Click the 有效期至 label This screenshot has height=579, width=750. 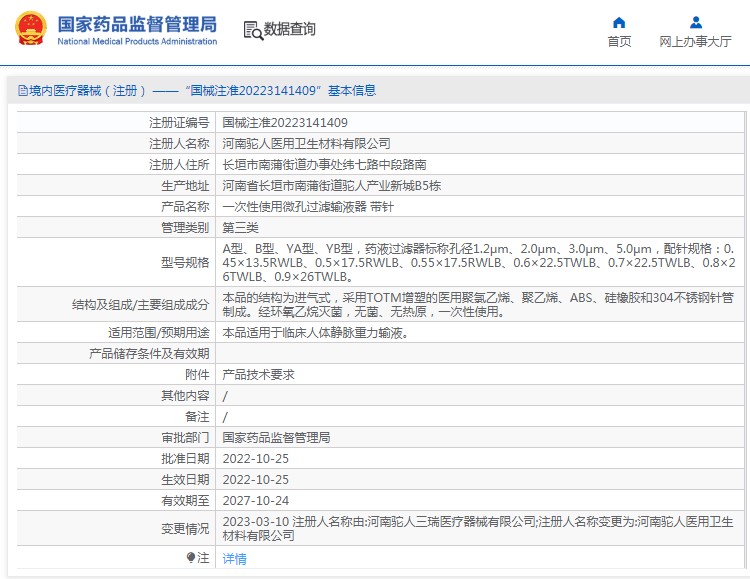[185, 501]
